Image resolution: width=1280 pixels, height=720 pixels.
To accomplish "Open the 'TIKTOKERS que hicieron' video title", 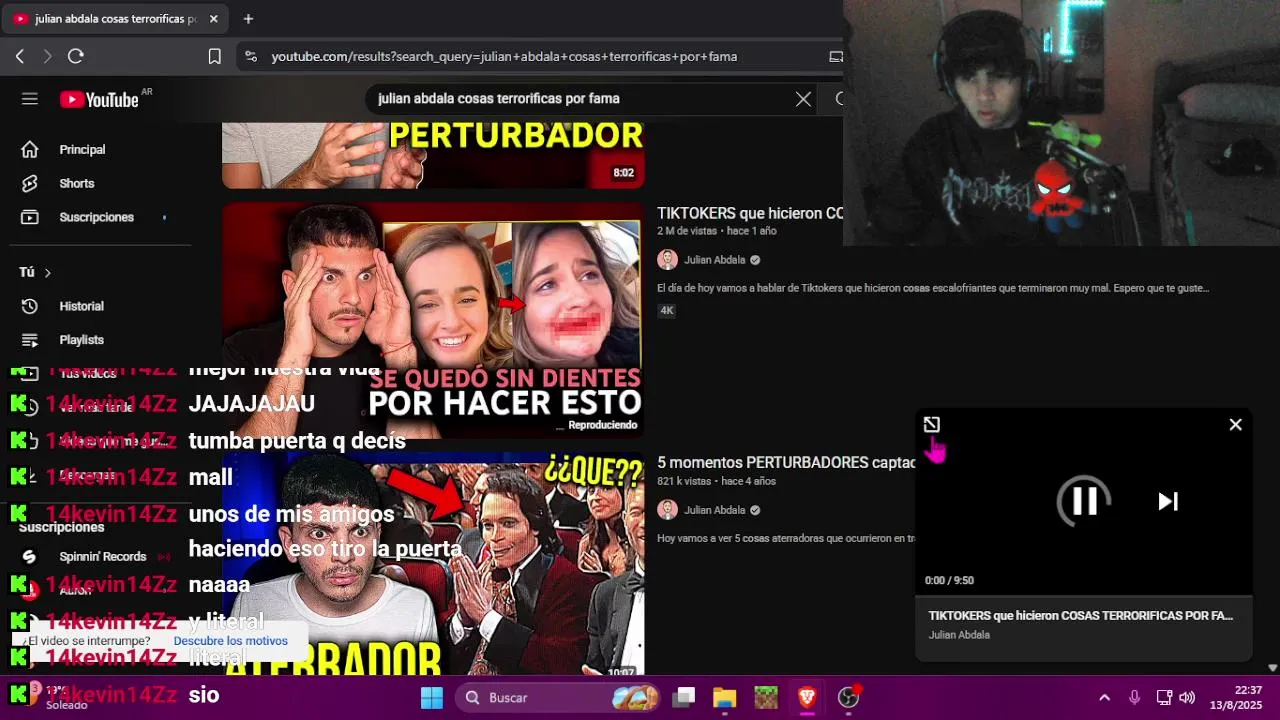I will coord(750,213).
